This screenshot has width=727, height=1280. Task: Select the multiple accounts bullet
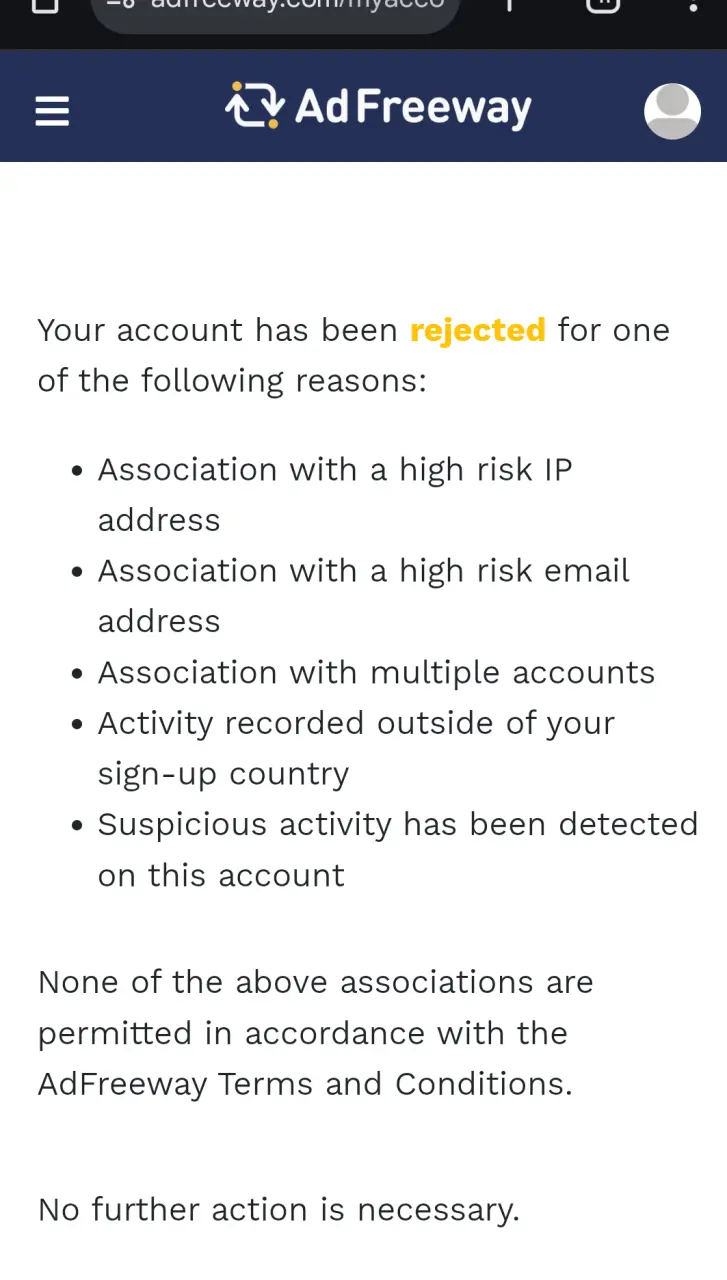click(376, 672)
